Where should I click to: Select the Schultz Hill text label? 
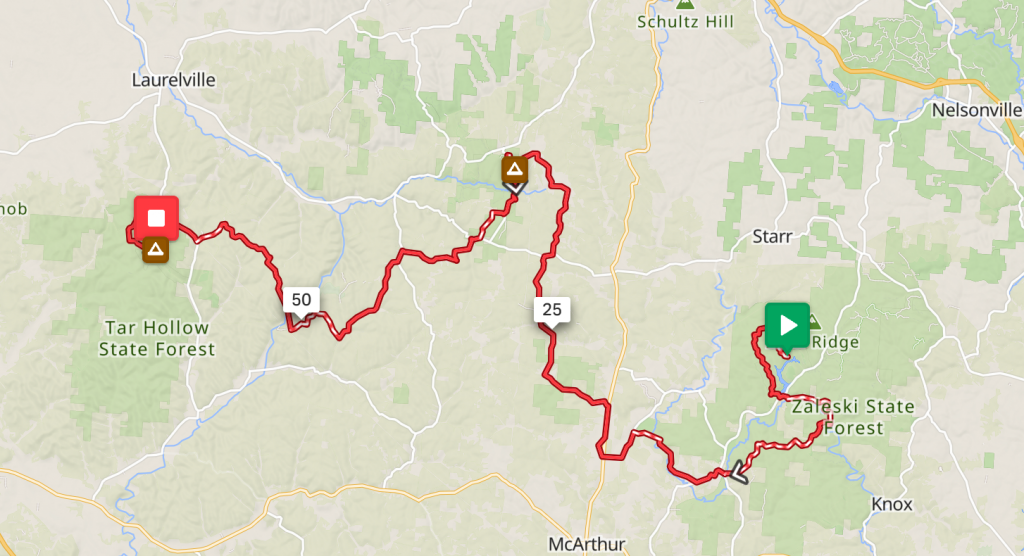tap(686, 22)
